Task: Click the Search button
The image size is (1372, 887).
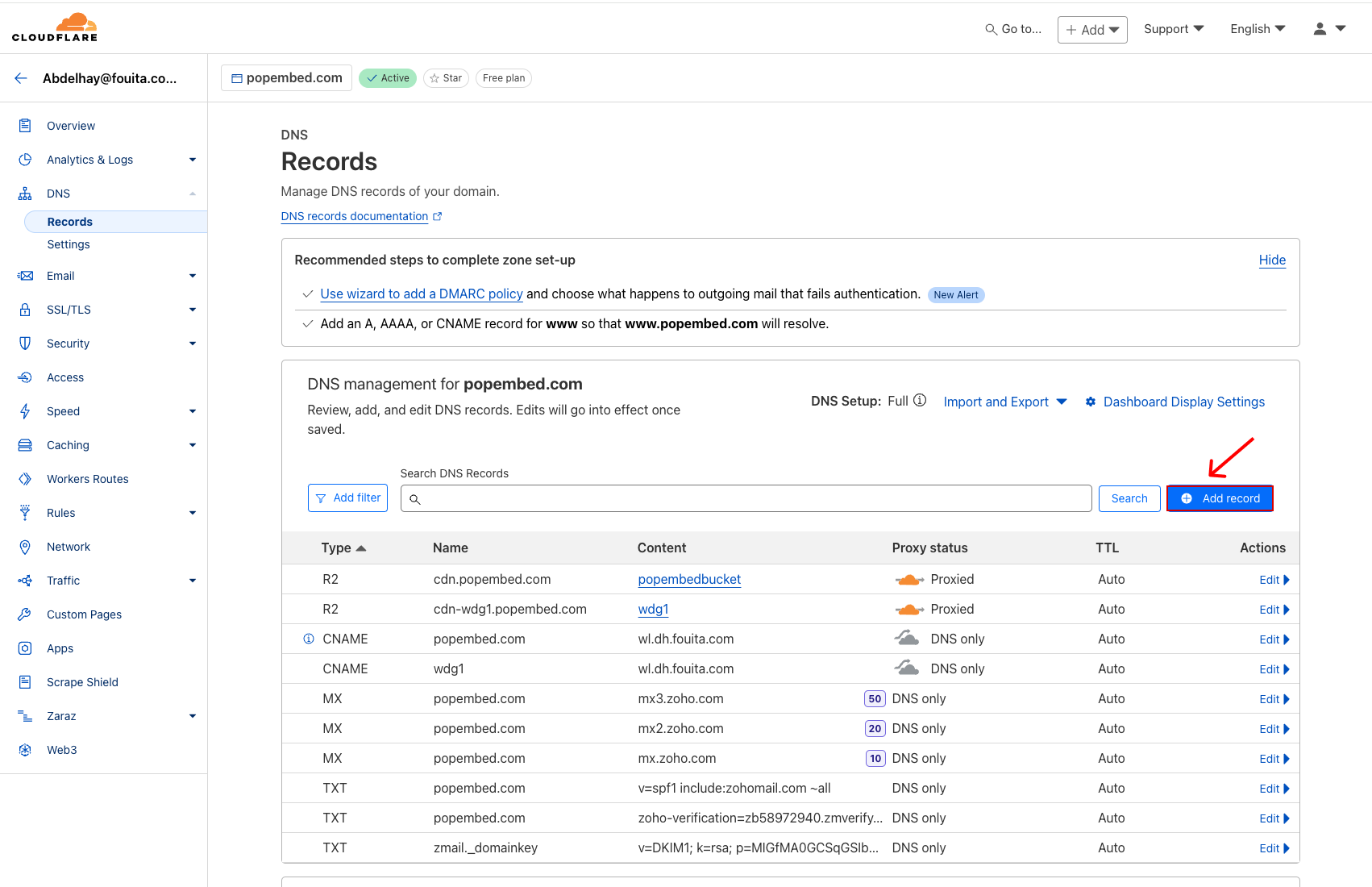Action: (1129, 498)
